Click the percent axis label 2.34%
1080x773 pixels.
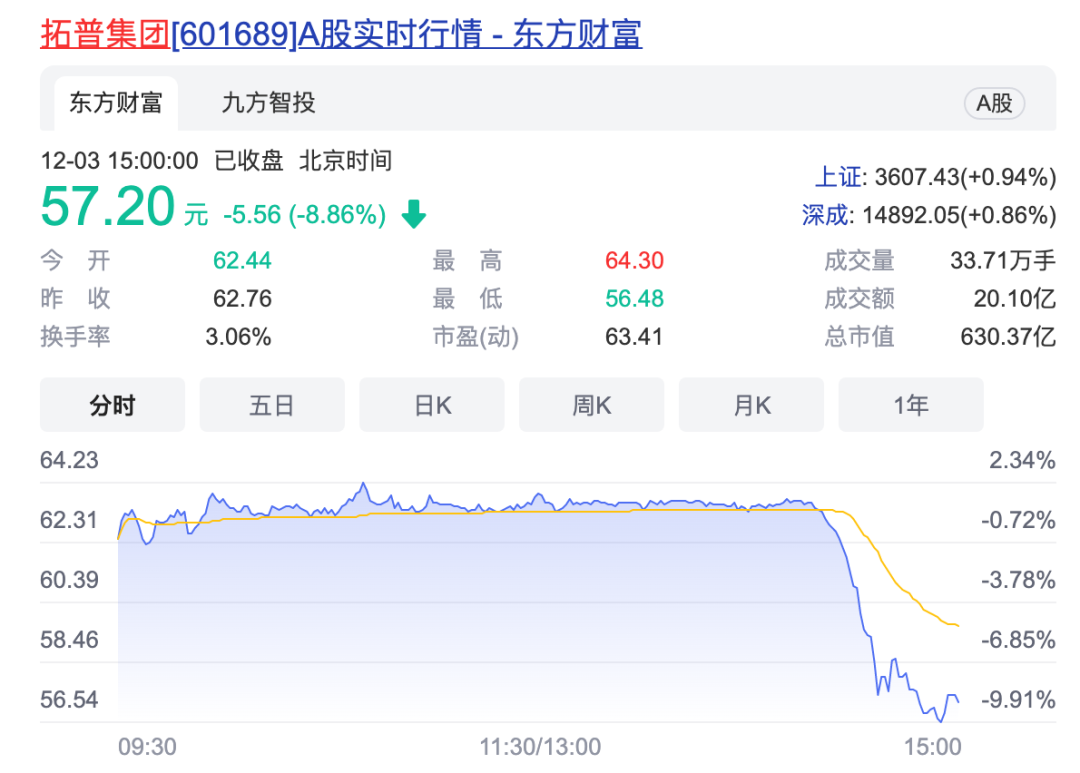pos(1022,460)
